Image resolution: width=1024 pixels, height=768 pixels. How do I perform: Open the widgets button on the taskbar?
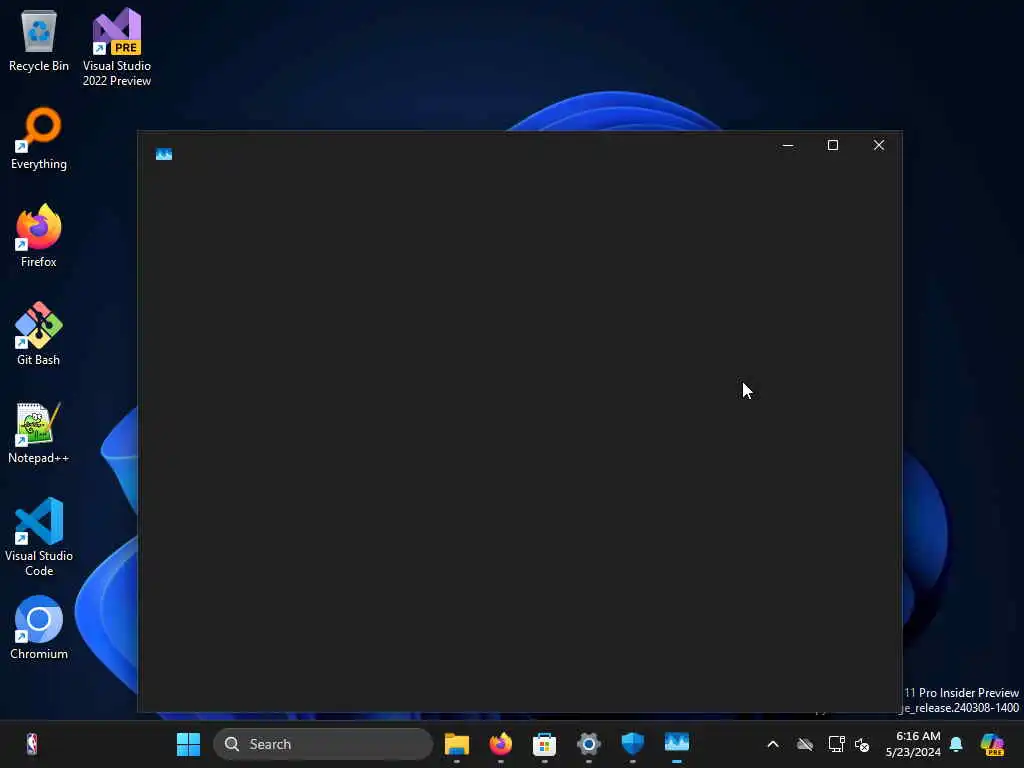(x=31, y=744)
